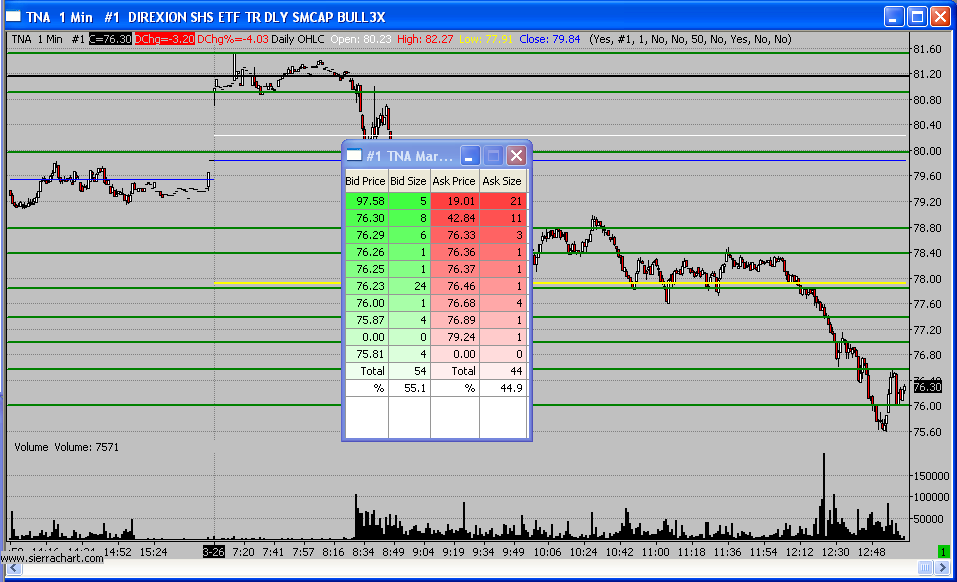Select ask price 79.24 cell
This screenshot has height=582, width=957.
click(455, 337)
